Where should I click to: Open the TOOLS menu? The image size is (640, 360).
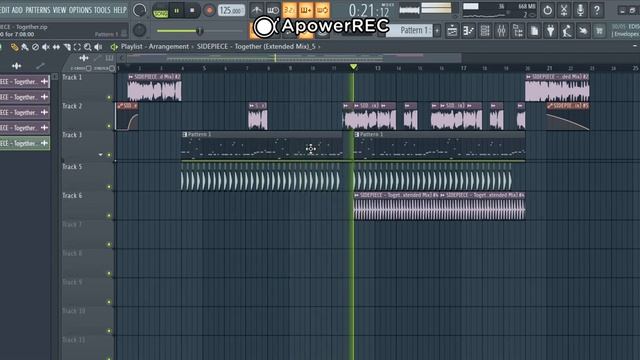[x=102, y=10]
